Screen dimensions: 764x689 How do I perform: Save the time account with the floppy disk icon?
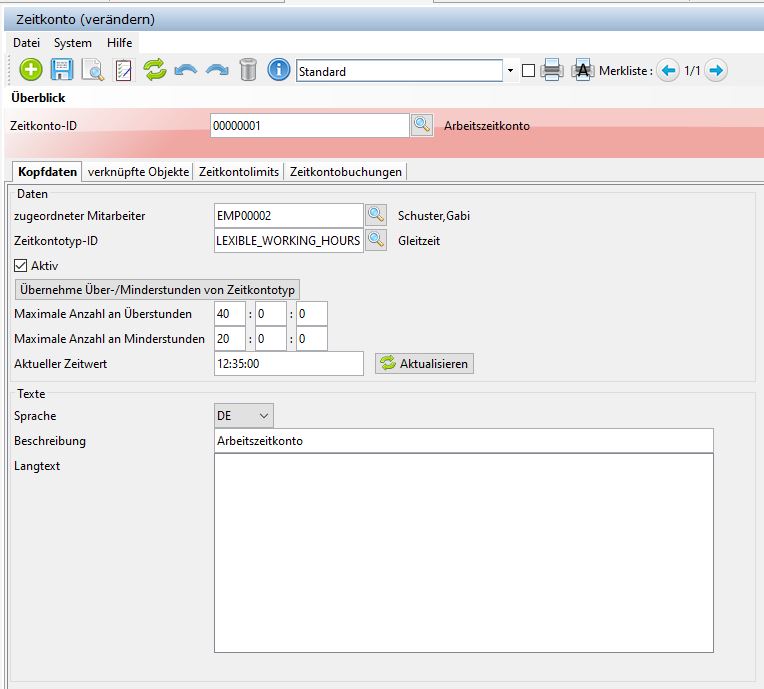tap(62, 70)
